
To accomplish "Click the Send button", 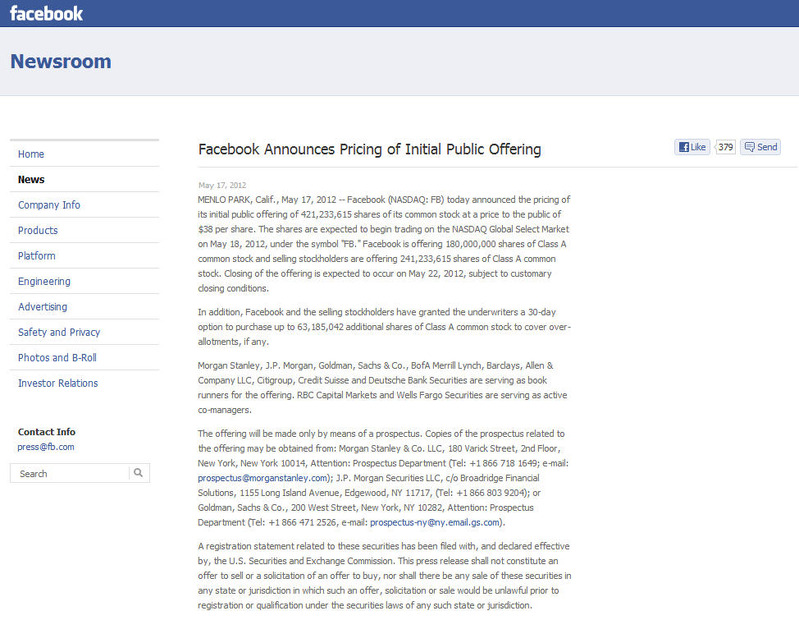I will pos(760,147).
